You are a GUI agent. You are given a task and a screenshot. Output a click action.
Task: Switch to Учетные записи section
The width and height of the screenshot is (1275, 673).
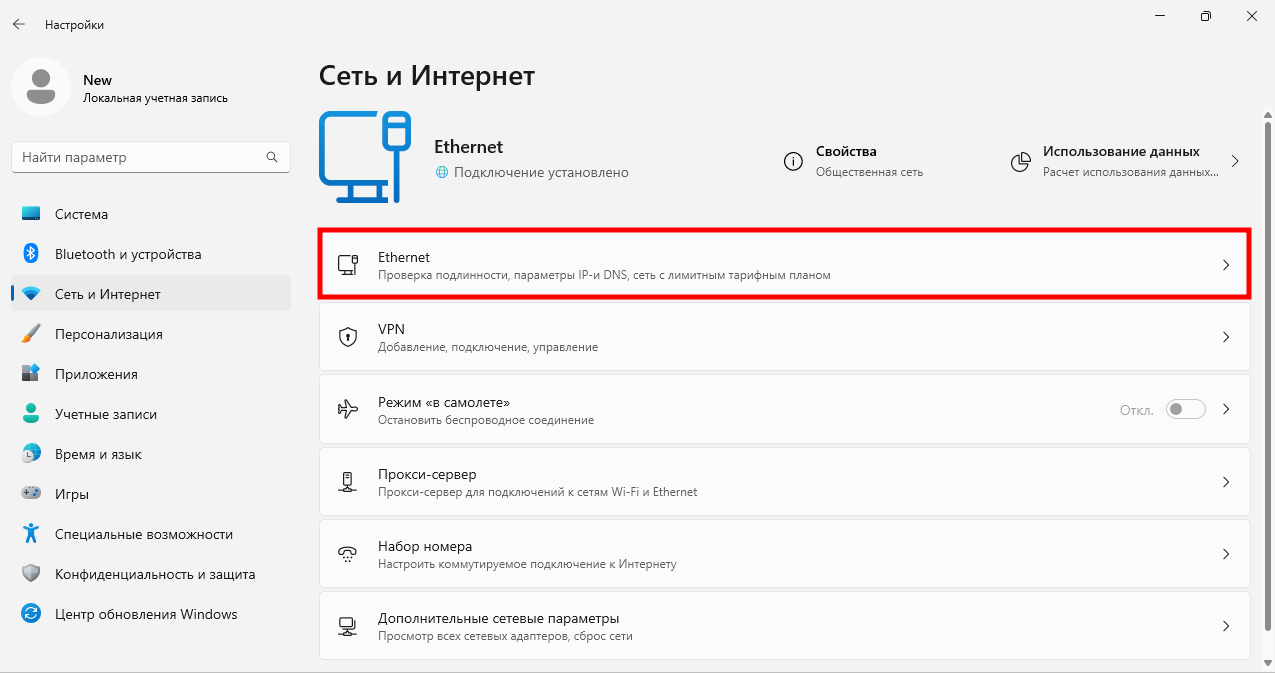[151, 414]
